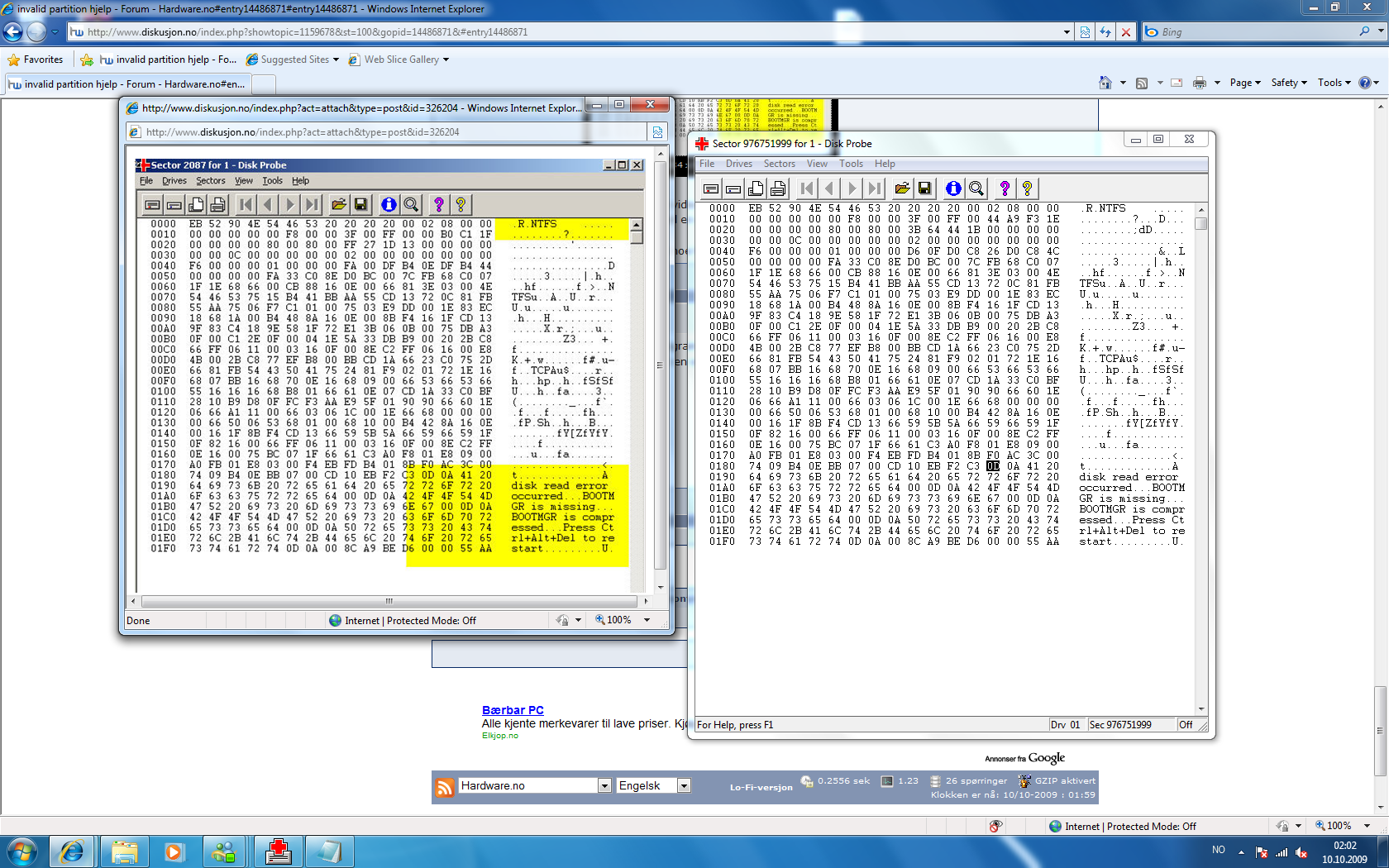Open Tools dropdown in IE command bar
This screenshot has height=868, width=1389.
tap(1334, 83)
